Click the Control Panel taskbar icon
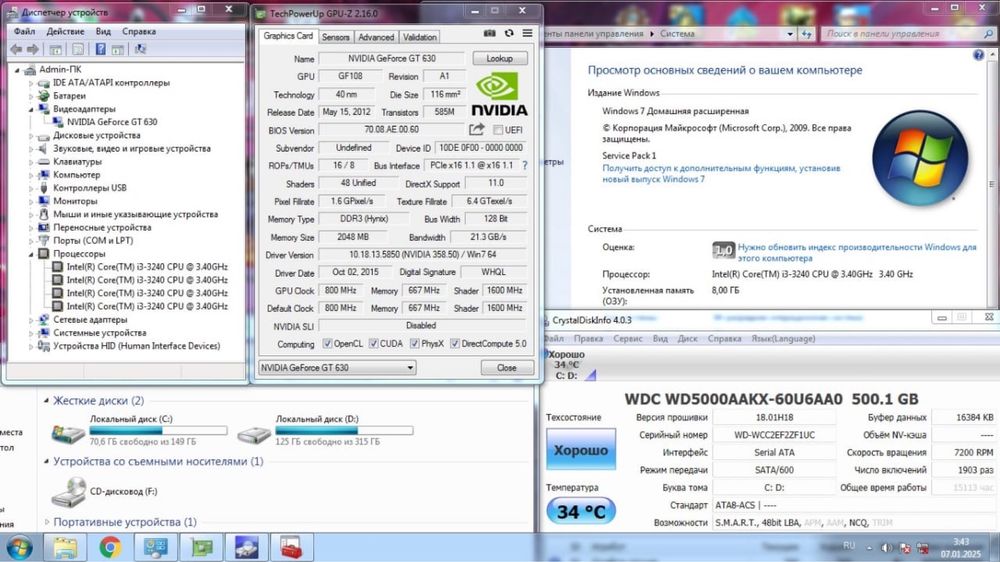This screenshot has width=1000, height=562. pos(156,547)
